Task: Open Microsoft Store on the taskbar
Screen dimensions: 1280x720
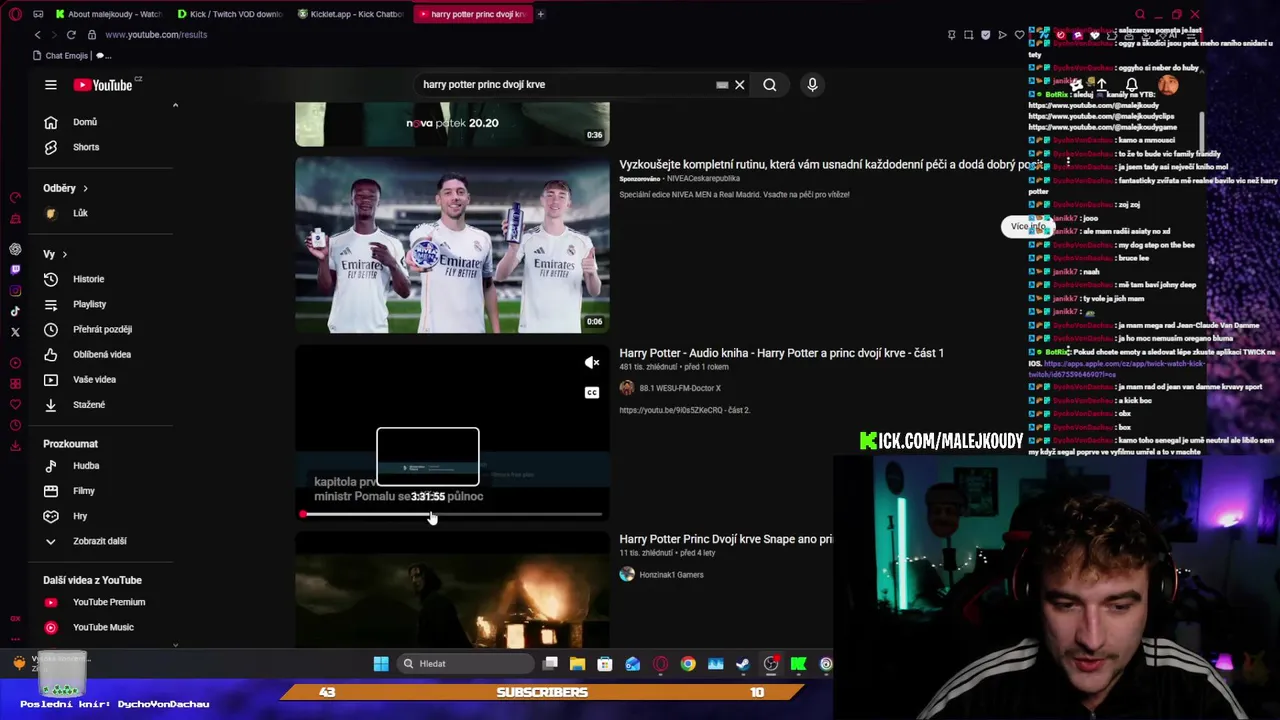Action: point(605,664)
